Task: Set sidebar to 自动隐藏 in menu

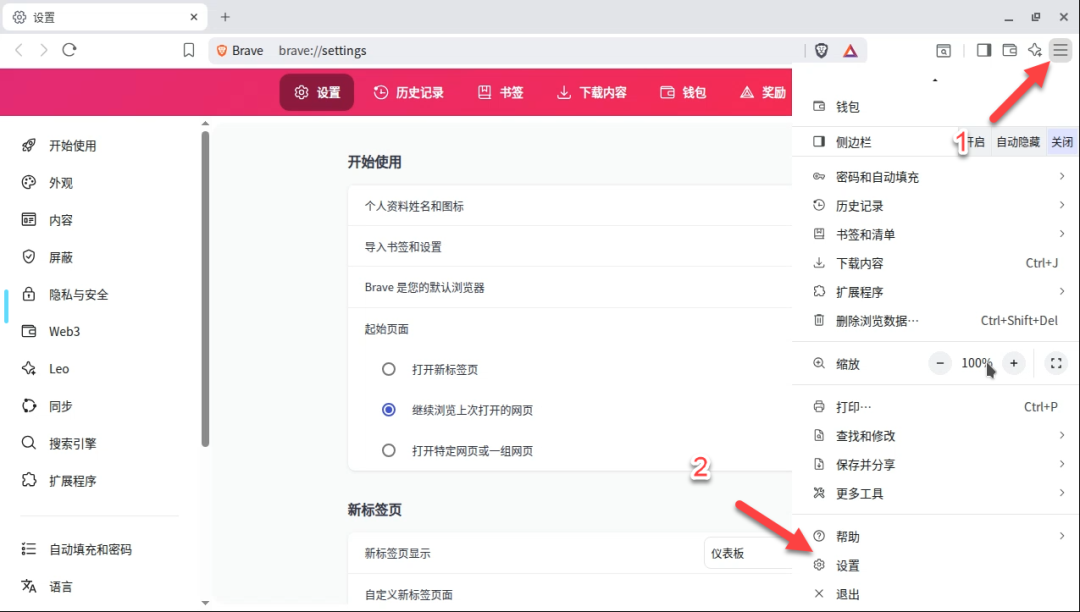Action: pyautogui.click(x=1018, y=142)
